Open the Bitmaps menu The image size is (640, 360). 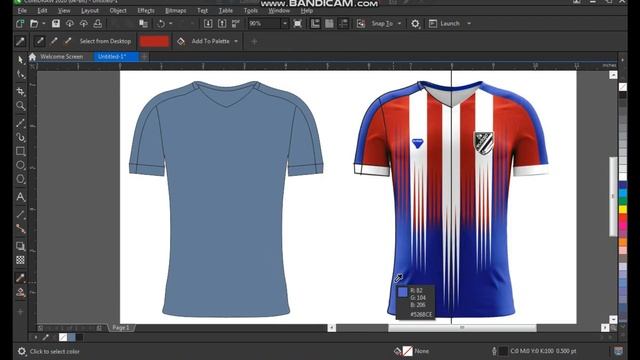click(x=176, y=11)
